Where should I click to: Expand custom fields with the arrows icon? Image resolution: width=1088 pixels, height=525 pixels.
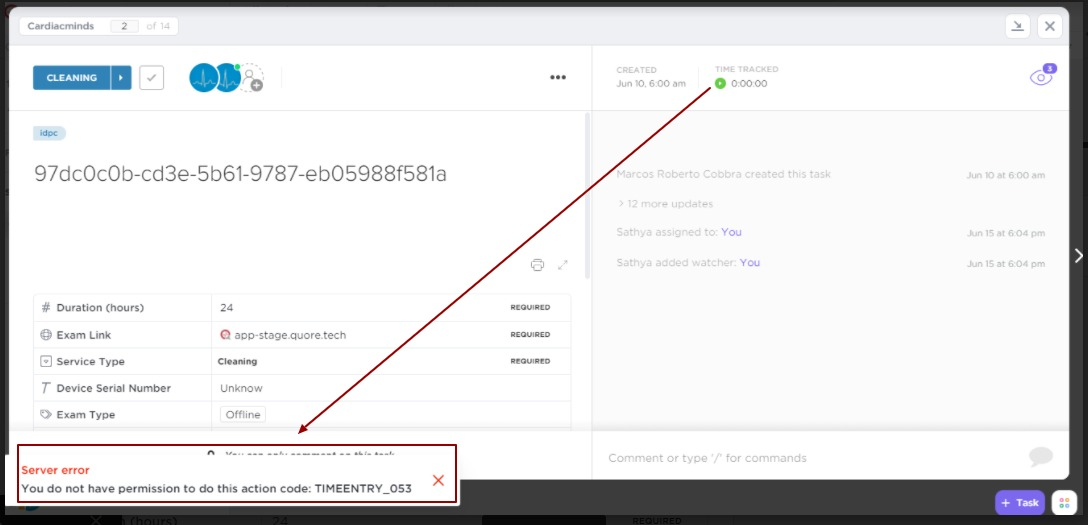point(563,265)
